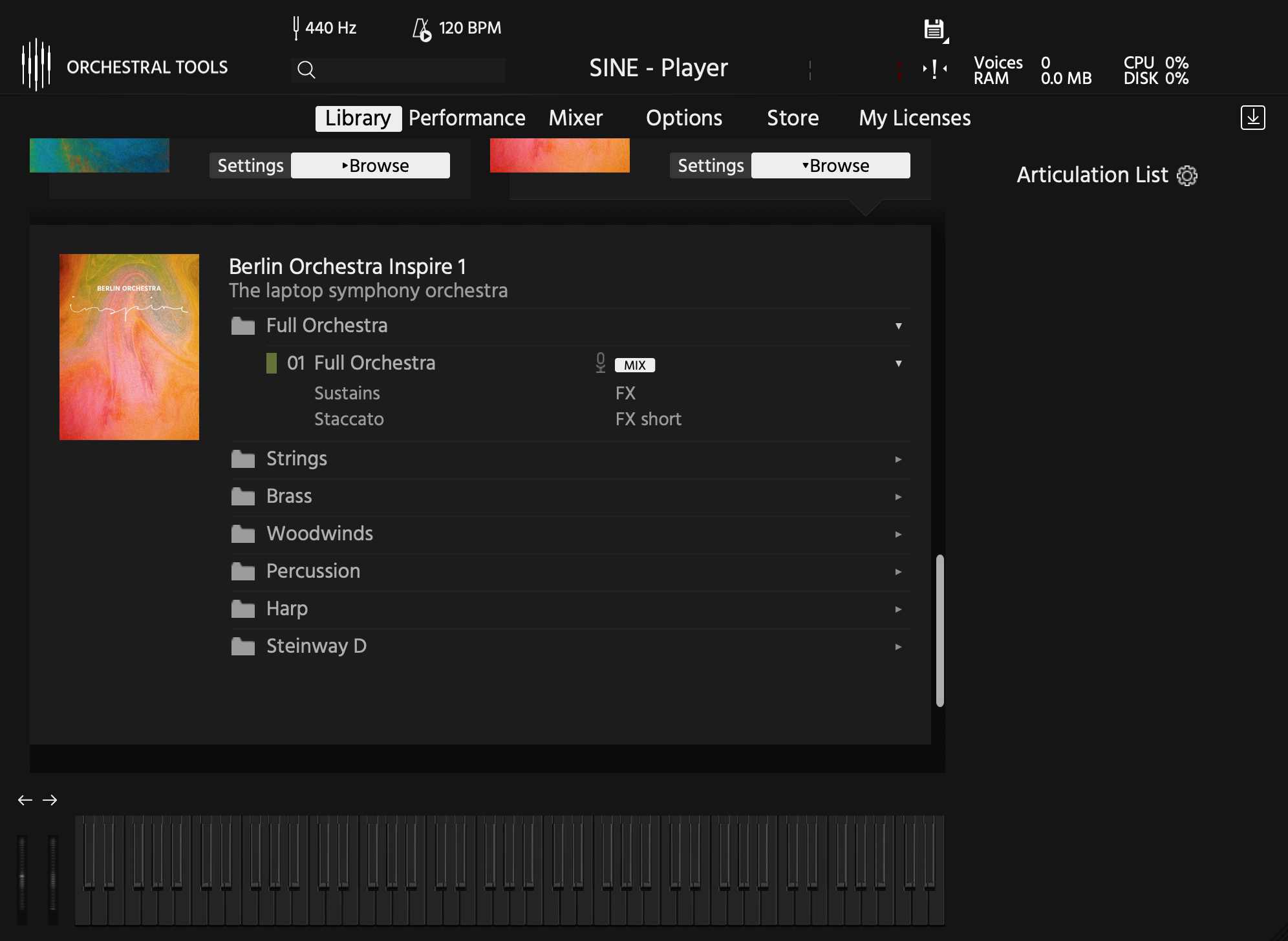Click the download icon at top right

1252,118
